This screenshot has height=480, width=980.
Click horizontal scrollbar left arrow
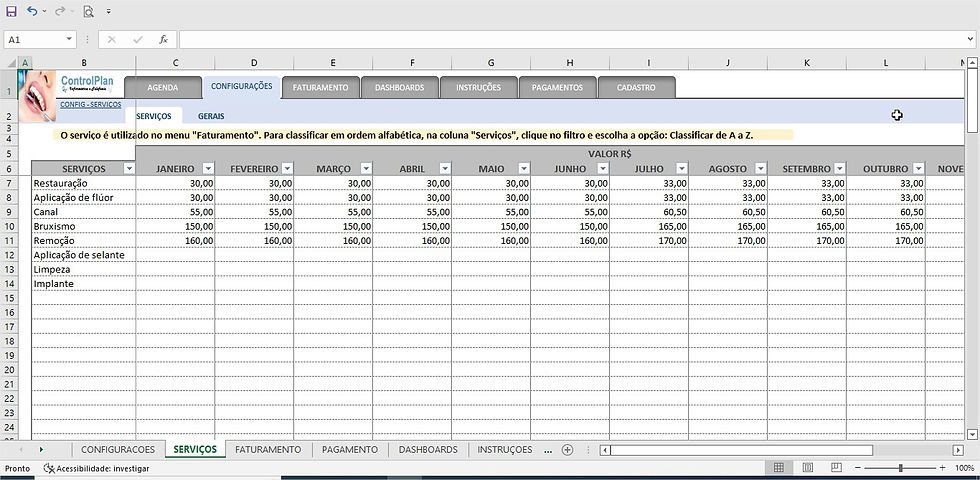tap(604, 449)
